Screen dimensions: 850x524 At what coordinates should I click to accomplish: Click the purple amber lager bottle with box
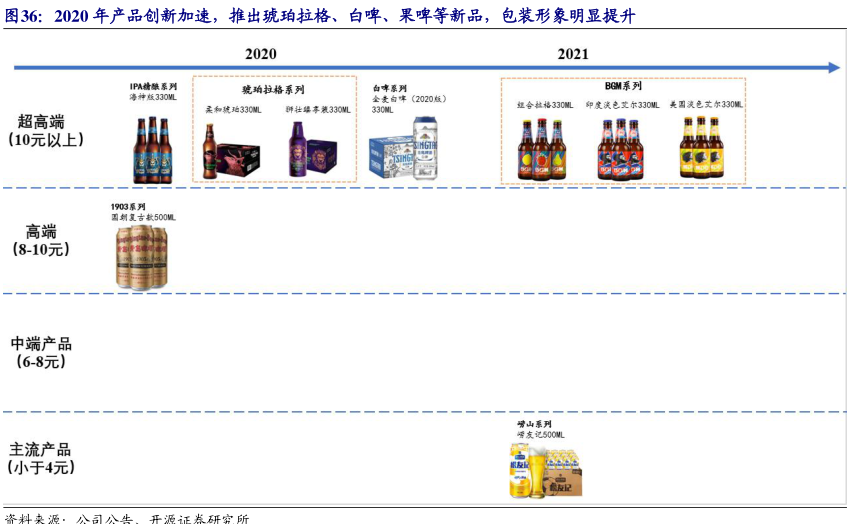click(x=318, y=151)
